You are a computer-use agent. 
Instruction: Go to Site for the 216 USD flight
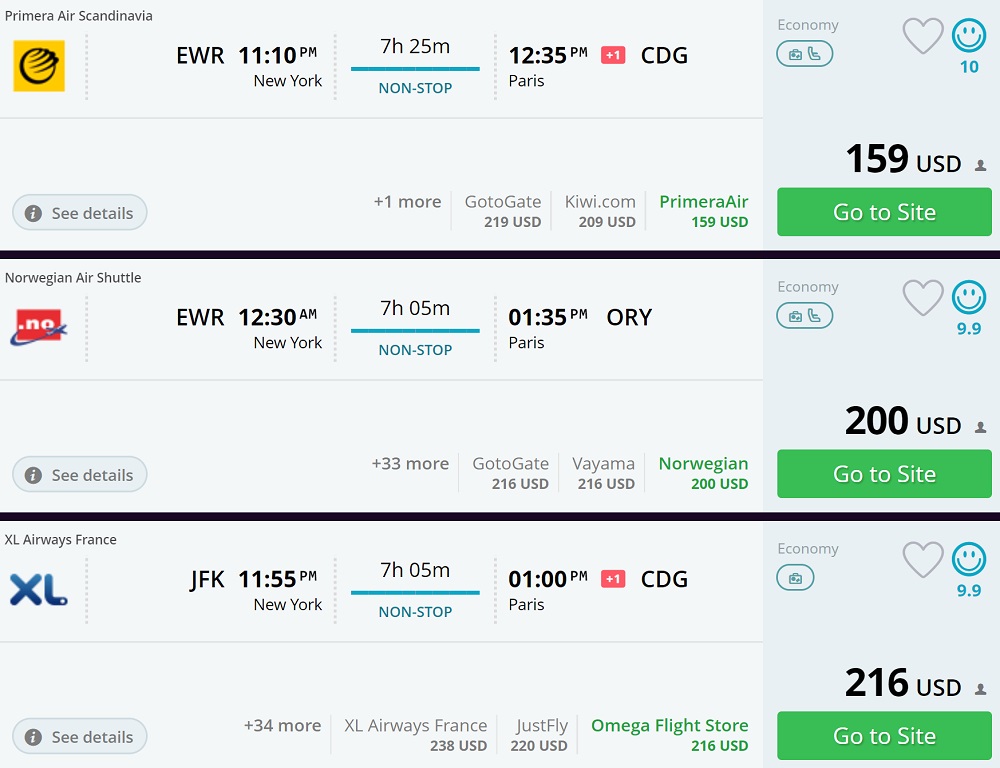[x=884, y=736]
